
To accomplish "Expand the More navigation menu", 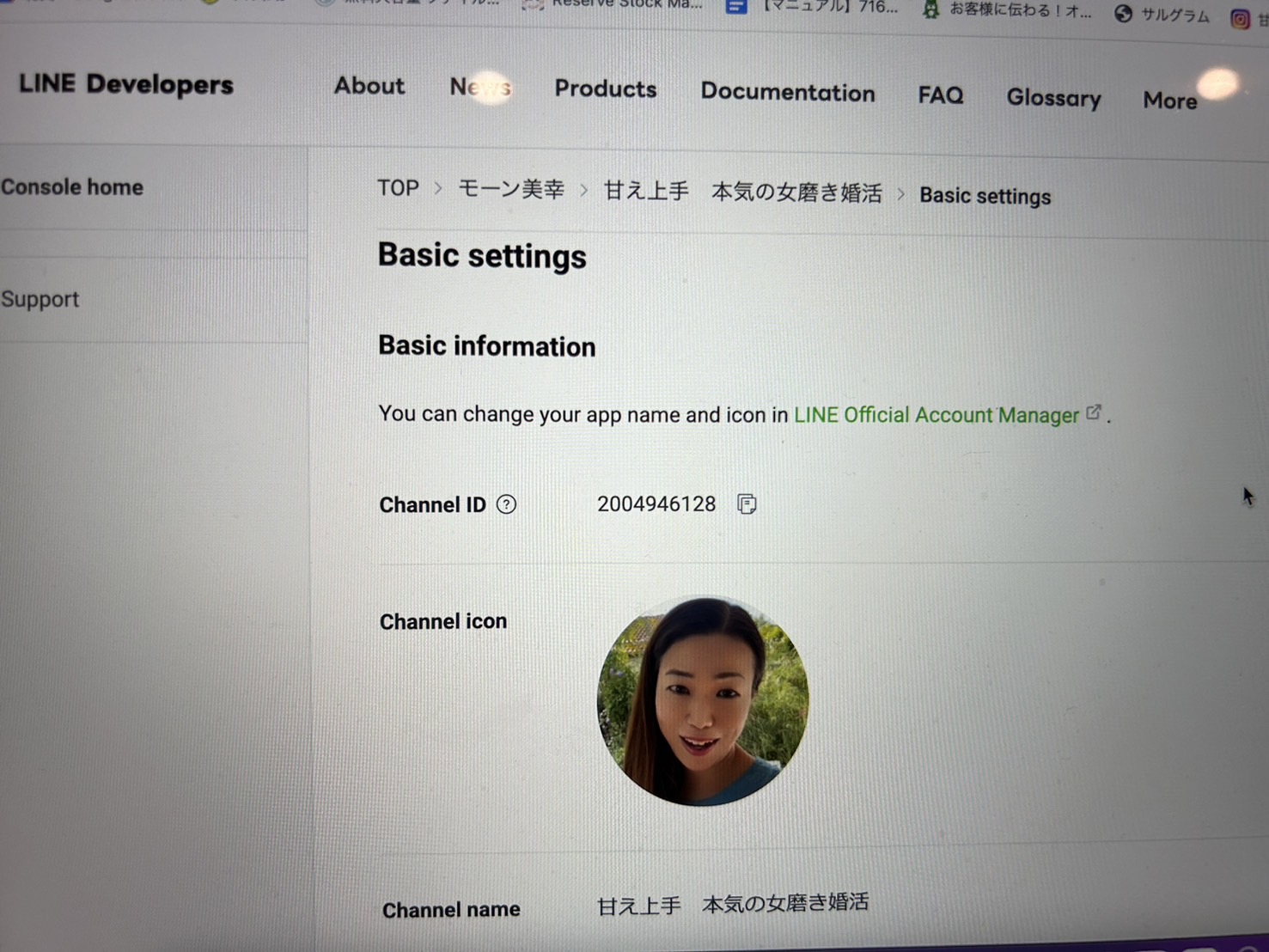I will pos(1170,101).
